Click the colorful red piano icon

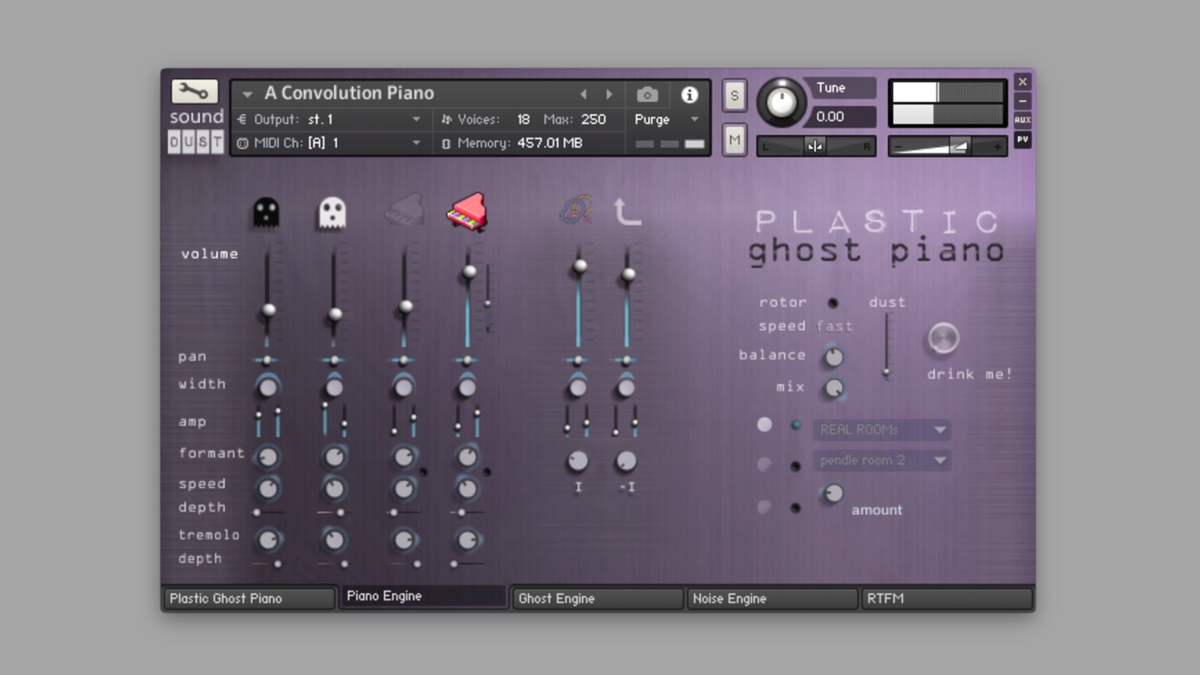(466, 211)
